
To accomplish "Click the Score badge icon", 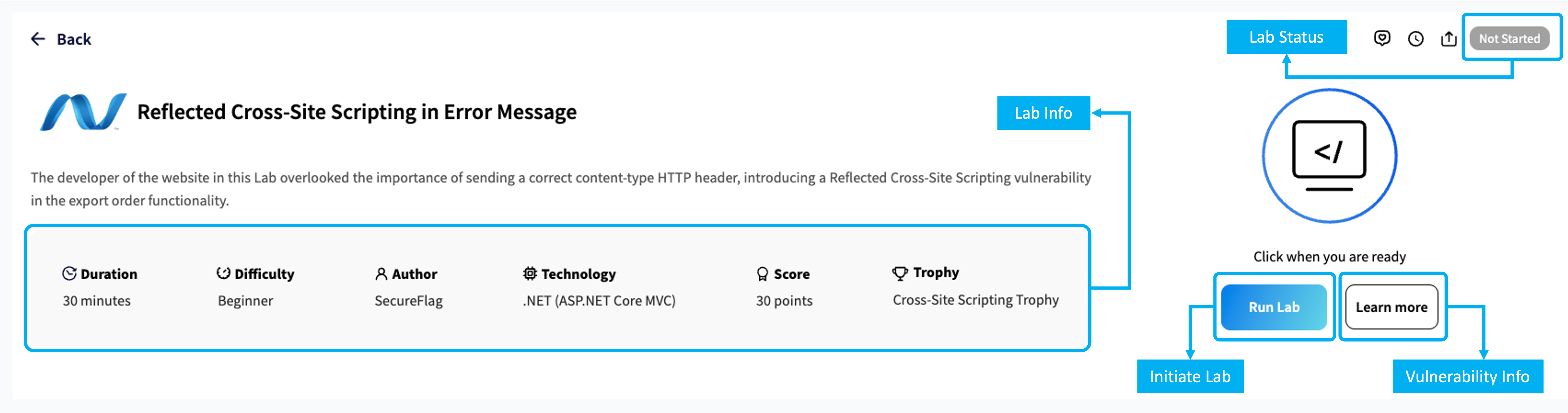I will (x=762, y=274).
